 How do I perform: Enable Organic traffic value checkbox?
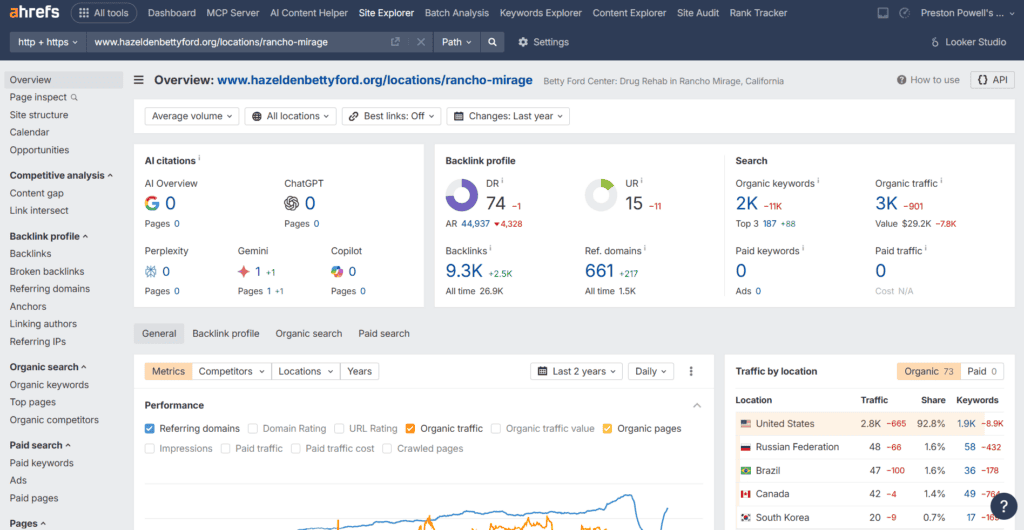tap(496, 429)
